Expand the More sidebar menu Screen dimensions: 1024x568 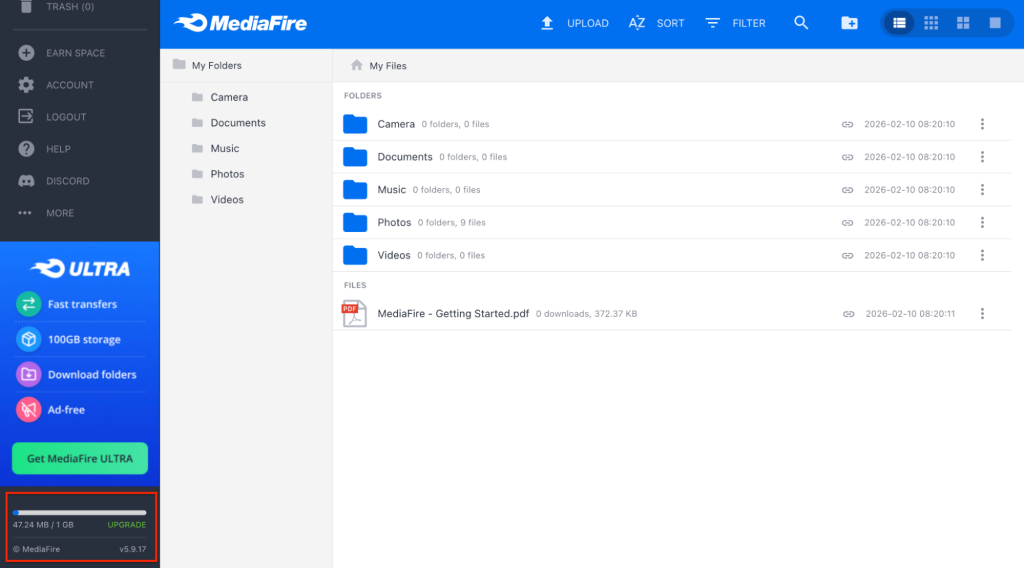click(x=59, y=213)
